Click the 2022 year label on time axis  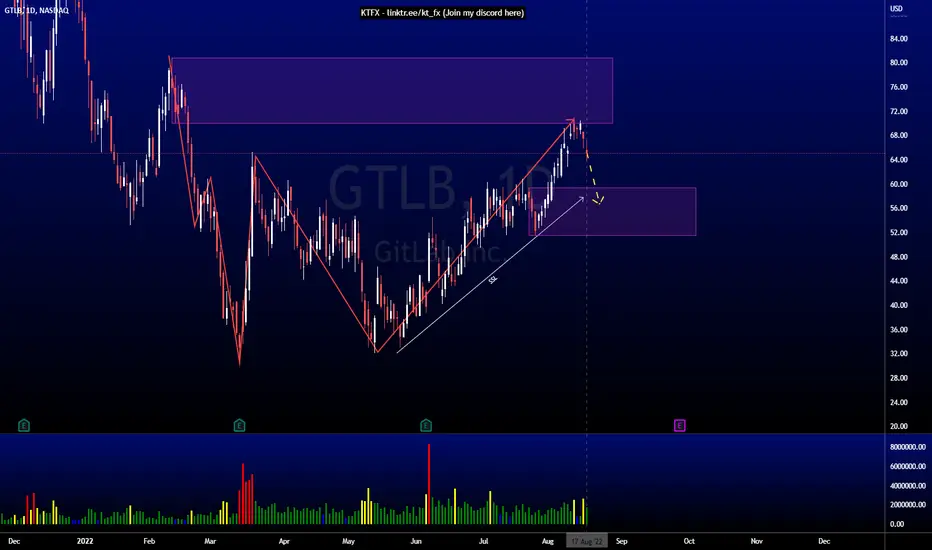85,541
